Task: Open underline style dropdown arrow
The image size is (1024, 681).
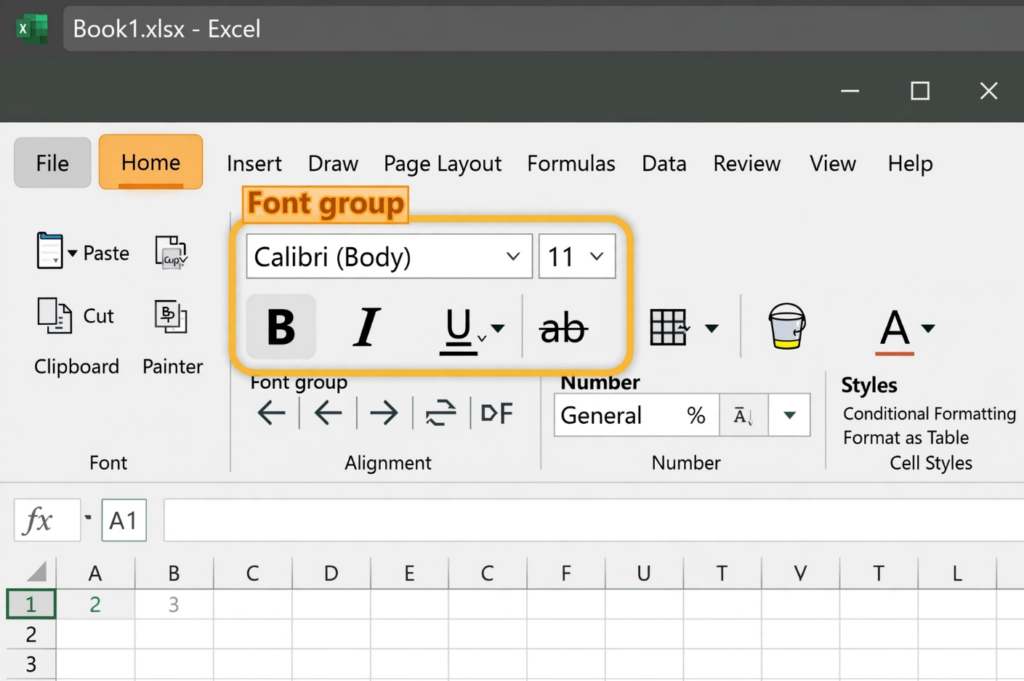Action: 498,328
